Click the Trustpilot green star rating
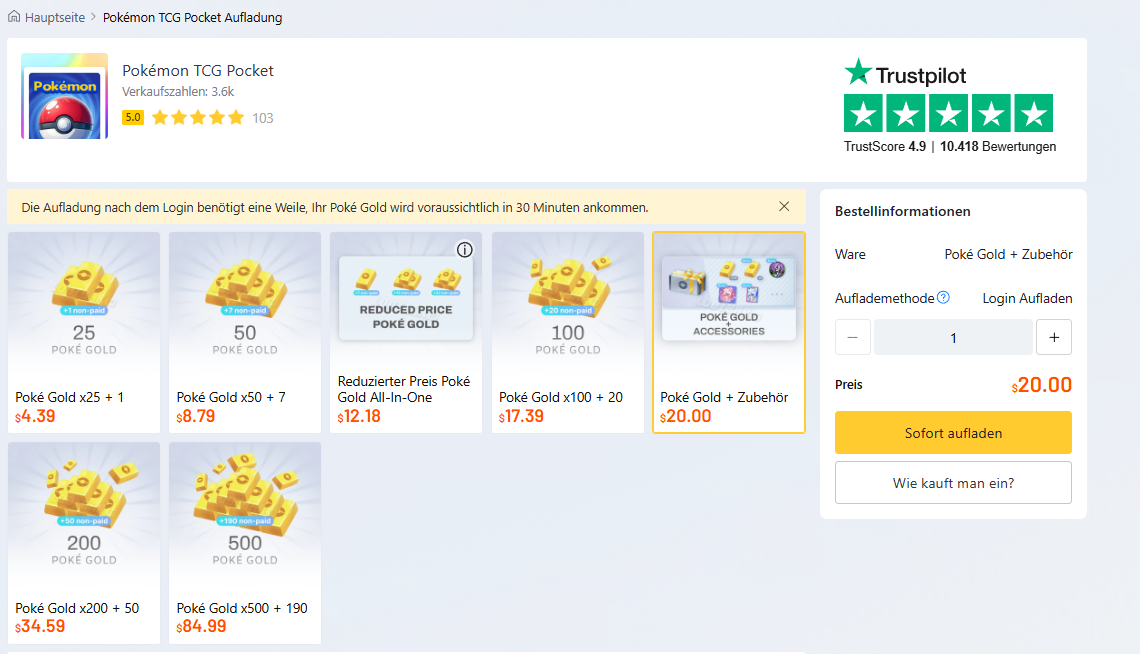This screenshot has height=654, width=1140. tap(948, 113)
